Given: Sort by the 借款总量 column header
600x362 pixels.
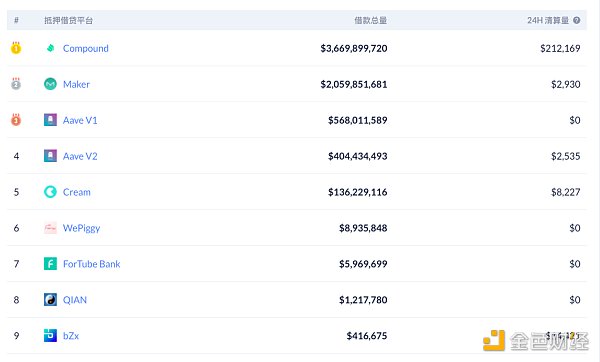Looking at the screenshot, I should (x=370, y=20).
